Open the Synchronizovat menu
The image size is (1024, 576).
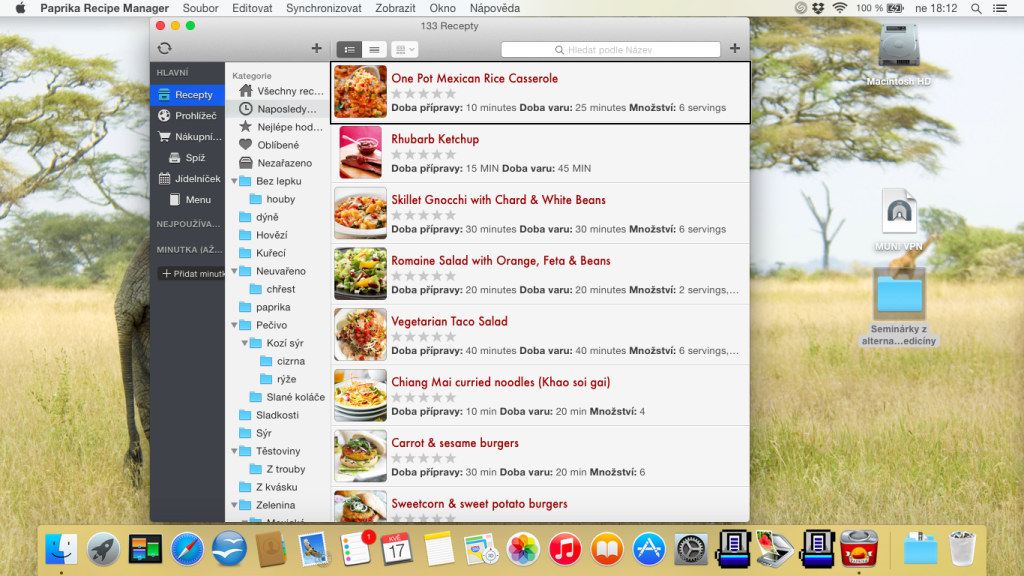point(323,8)
